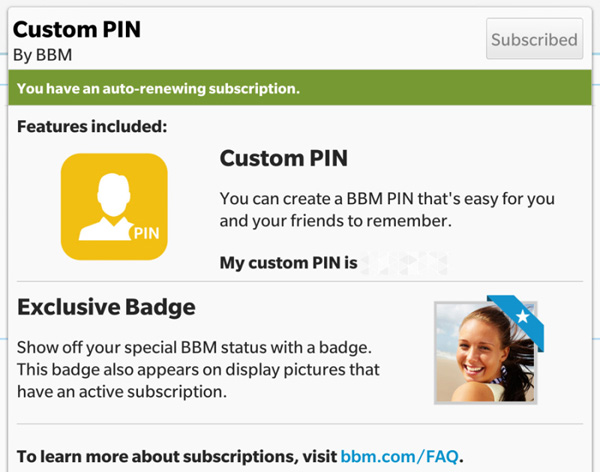The height and width of the screenshot is (472, 600).
Task: Click the Exclusive Badge heading
Action: [x=106, y=307]
